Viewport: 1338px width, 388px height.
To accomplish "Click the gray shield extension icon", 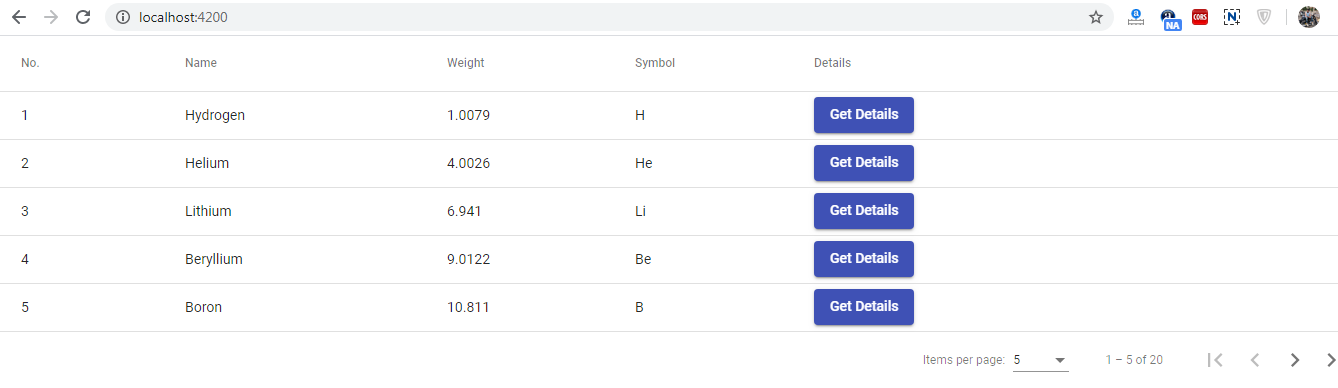I will [x=1264, y=17].
